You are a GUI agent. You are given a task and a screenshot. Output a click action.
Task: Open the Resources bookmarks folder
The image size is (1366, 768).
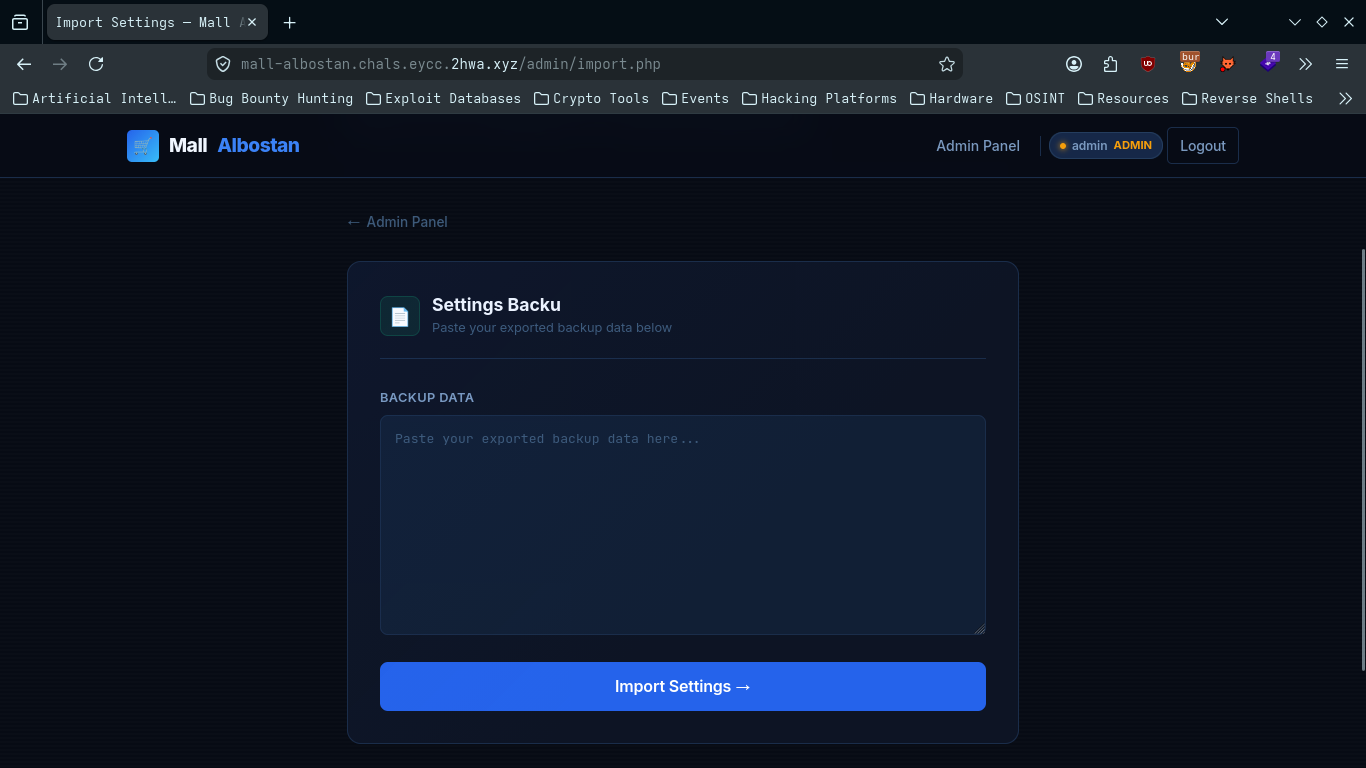click(x=1123, y=98)
